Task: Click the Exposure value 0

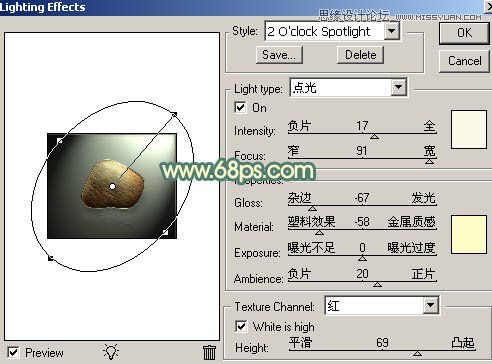Action: pyautogui.click(x=362, y=248)
